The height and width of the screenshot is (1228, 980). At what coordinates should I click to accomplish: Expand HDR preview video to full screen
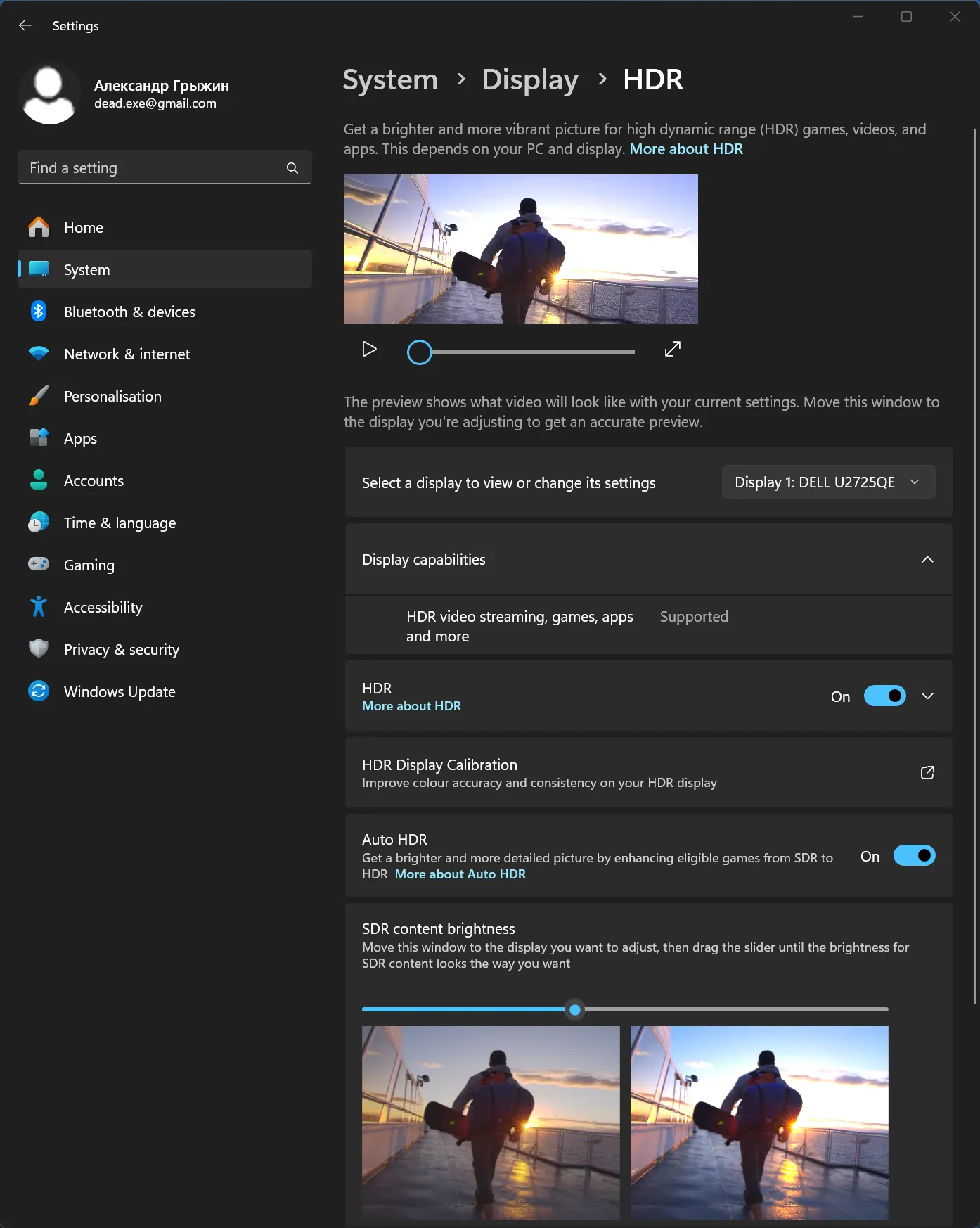point(672,350)
